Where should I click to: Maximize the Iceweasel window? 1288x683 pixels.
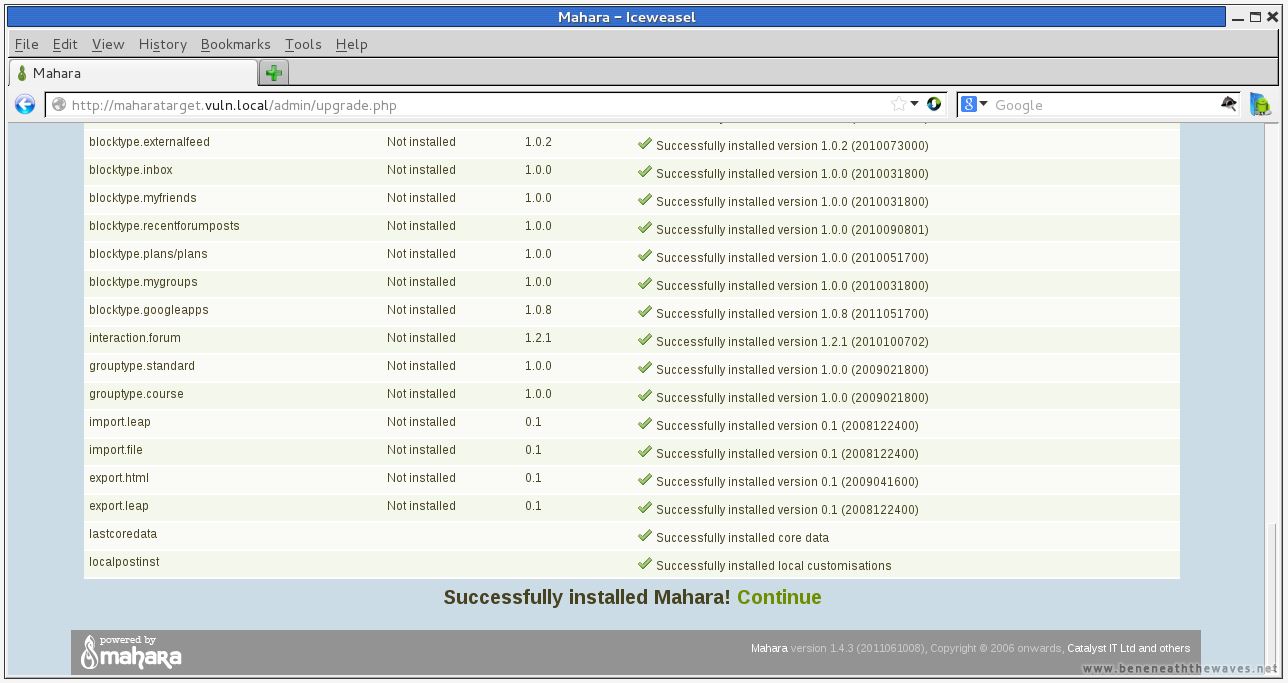click(x=1255, y=17)
